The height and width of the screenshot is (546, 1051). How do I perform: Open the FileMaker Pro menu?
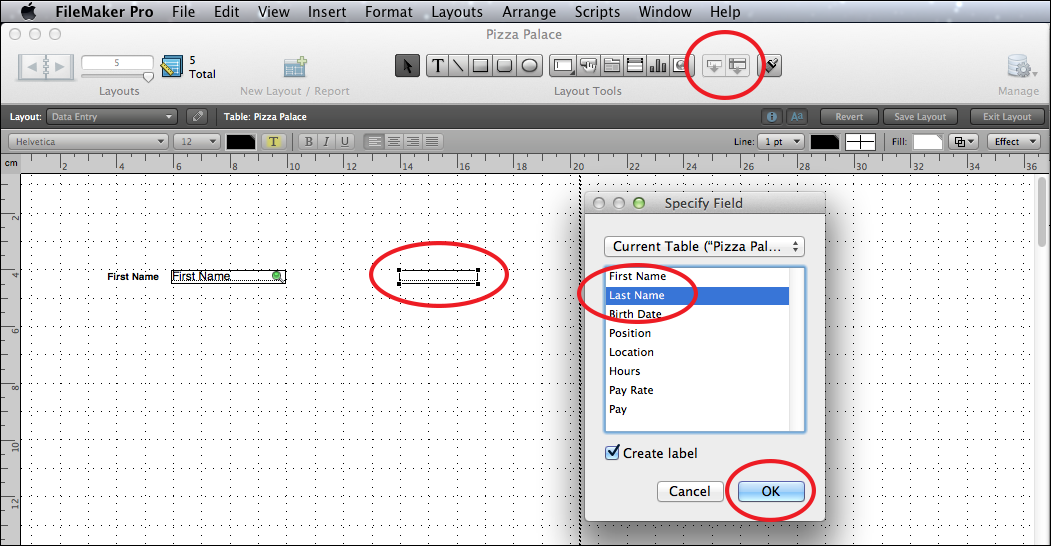click(105, 11)
